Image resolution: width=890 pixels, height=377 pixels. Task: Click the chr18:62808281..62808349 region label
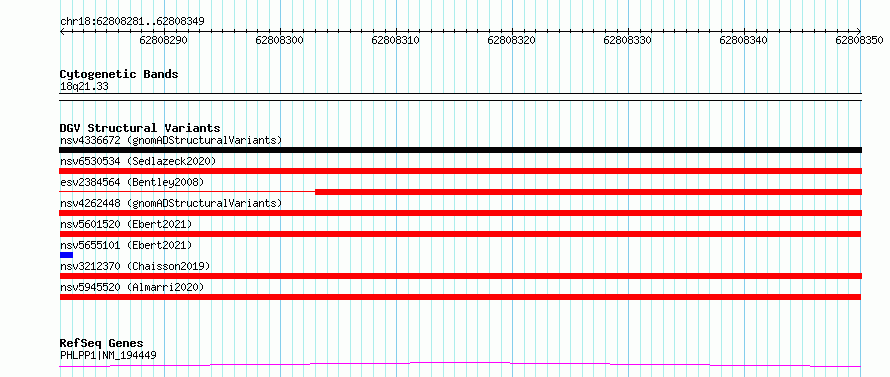(x=132, y=22)
